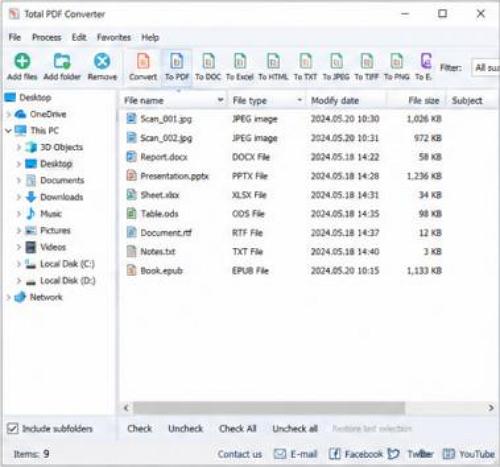The width and height of the screenshot is (500, 467).
Task: Select the Scan_002.jpg file name
Action: 166,138
